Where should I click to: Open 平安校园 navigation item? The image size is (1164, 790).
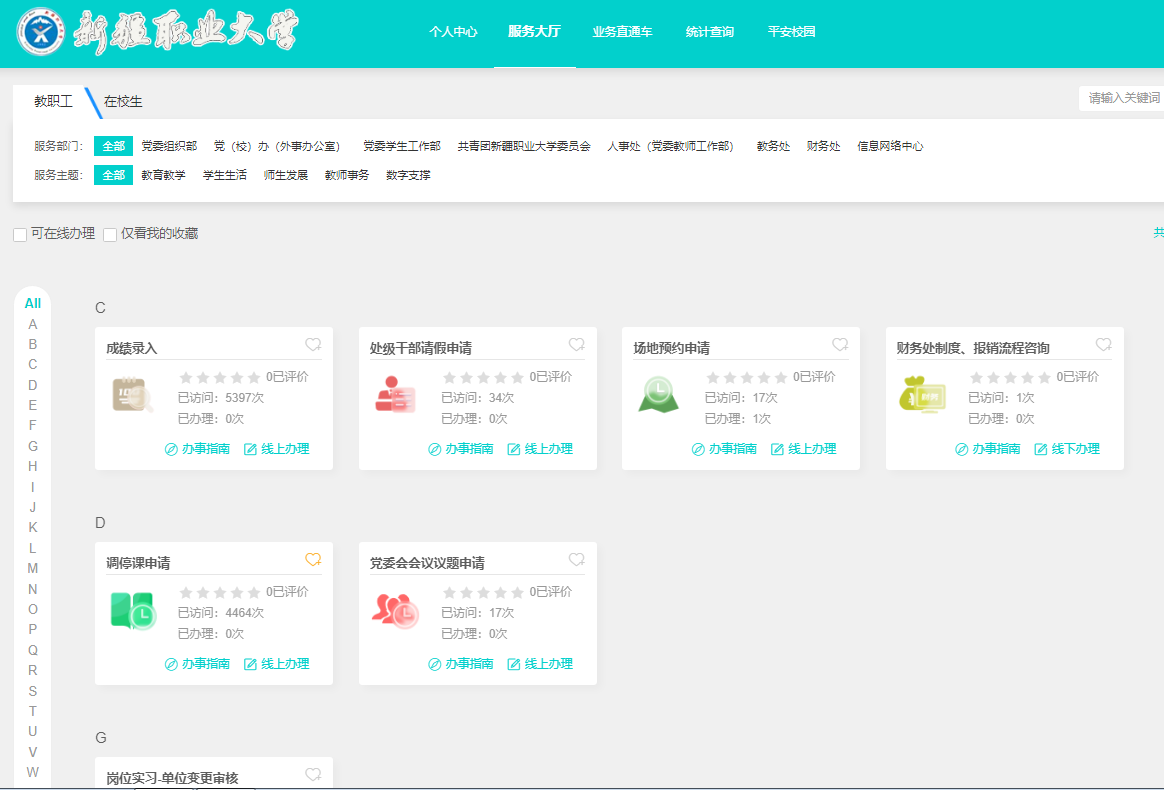(x=791, y=32)
